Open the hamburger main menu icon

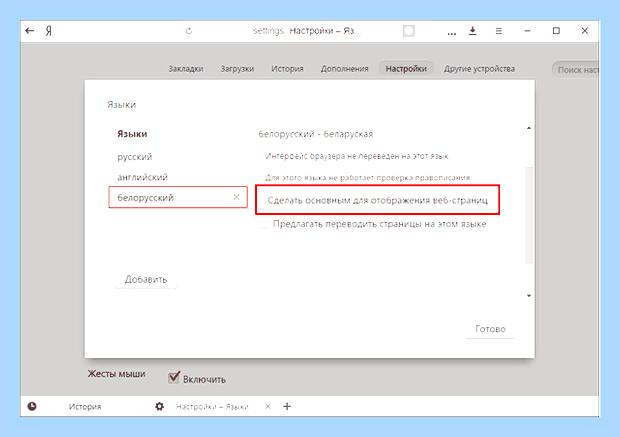click(x=499, y=31)
